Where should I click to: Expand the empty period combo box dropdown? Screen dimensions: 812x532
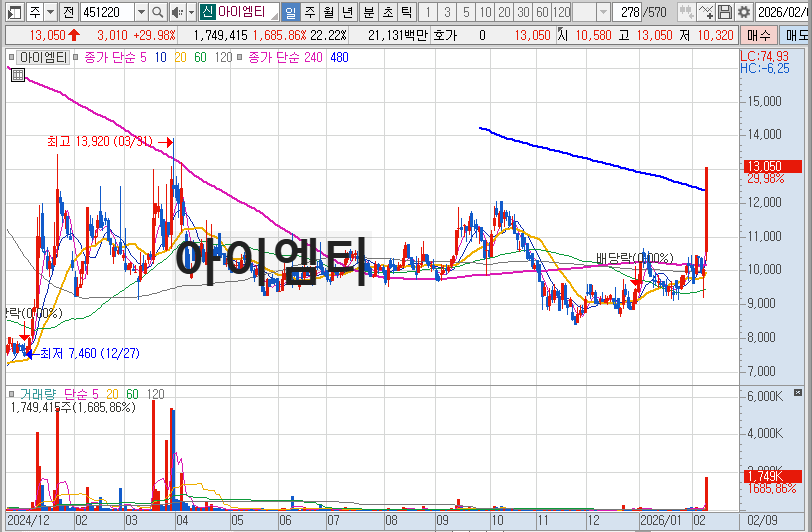603,11
